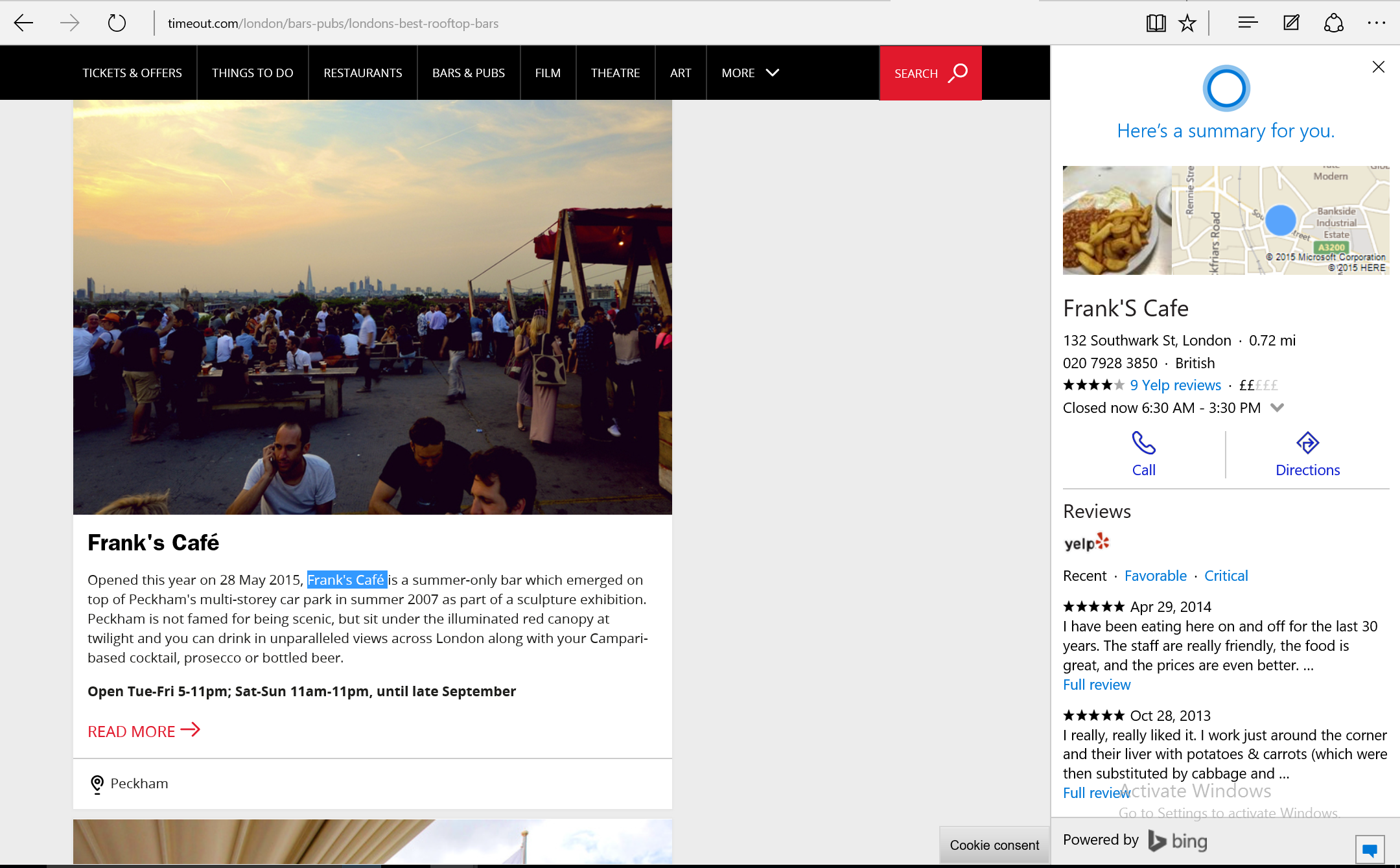Open TICKETS & OFFERS menu
This screenshot has height=868, width=1400.
pyautogui.click(x=132, y=73)
